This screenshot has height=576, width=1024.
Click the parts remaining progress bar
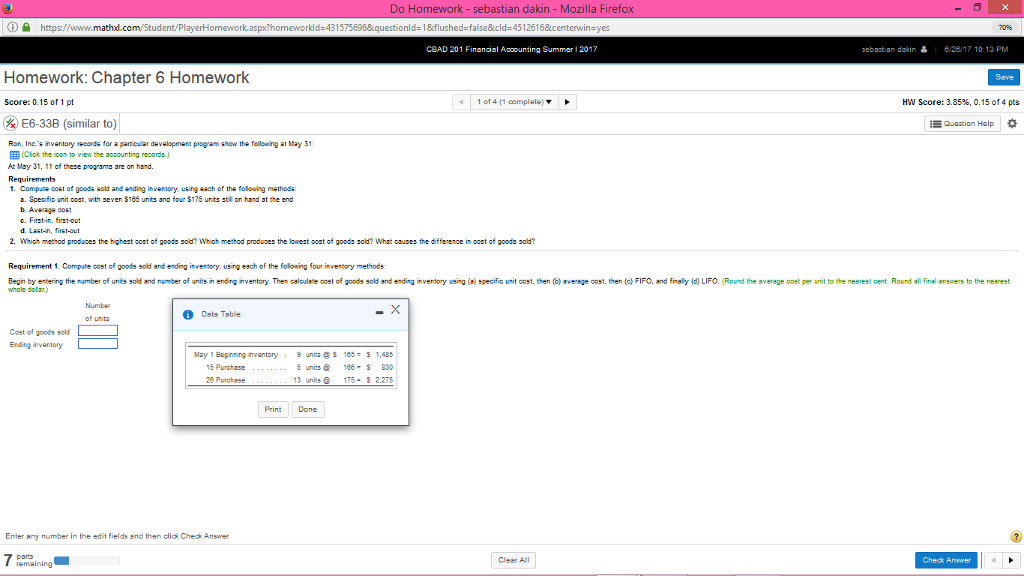[87, 560]
